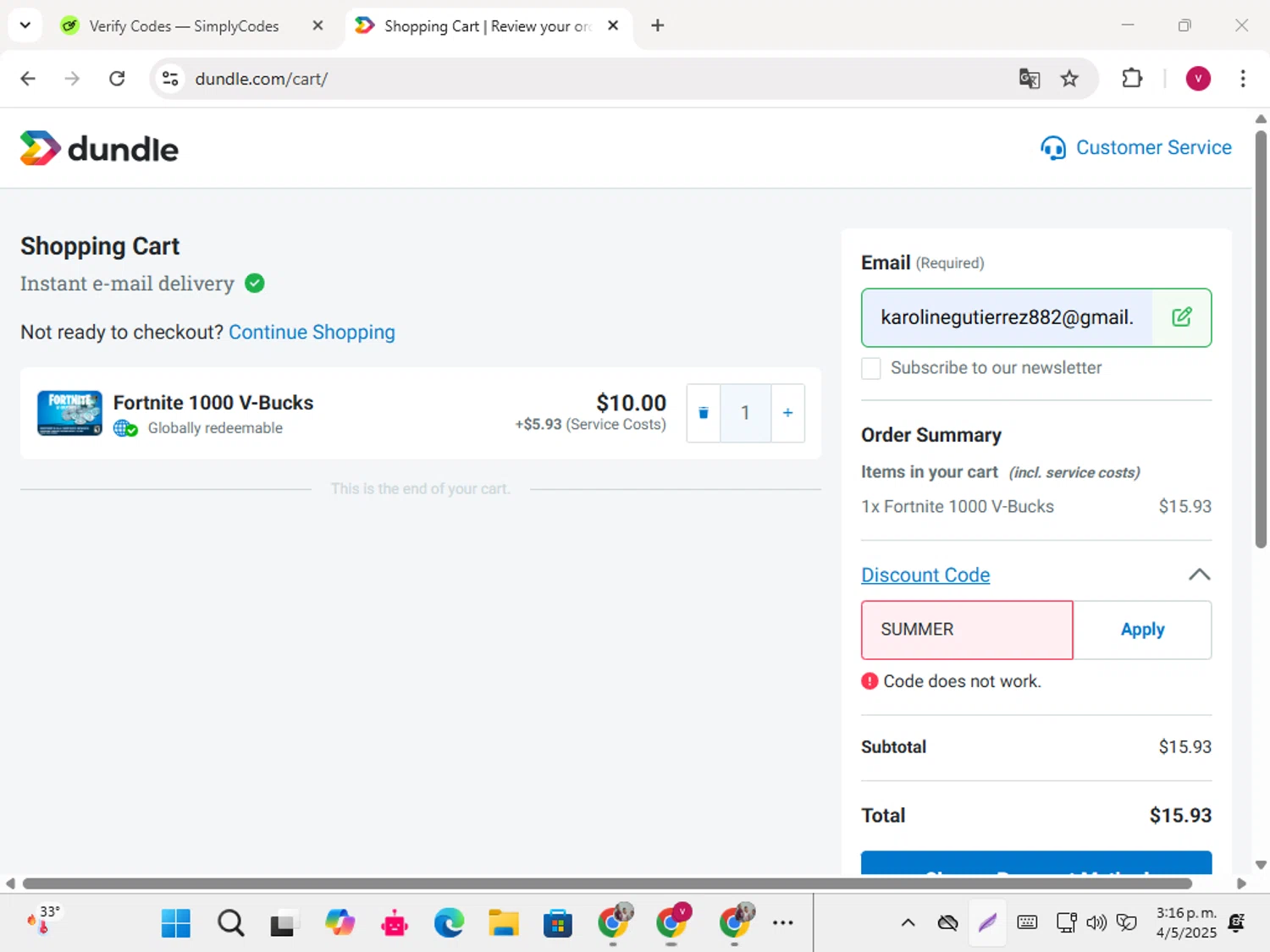
Task: Open Task View on taskbar
Action: coord(284,923)
